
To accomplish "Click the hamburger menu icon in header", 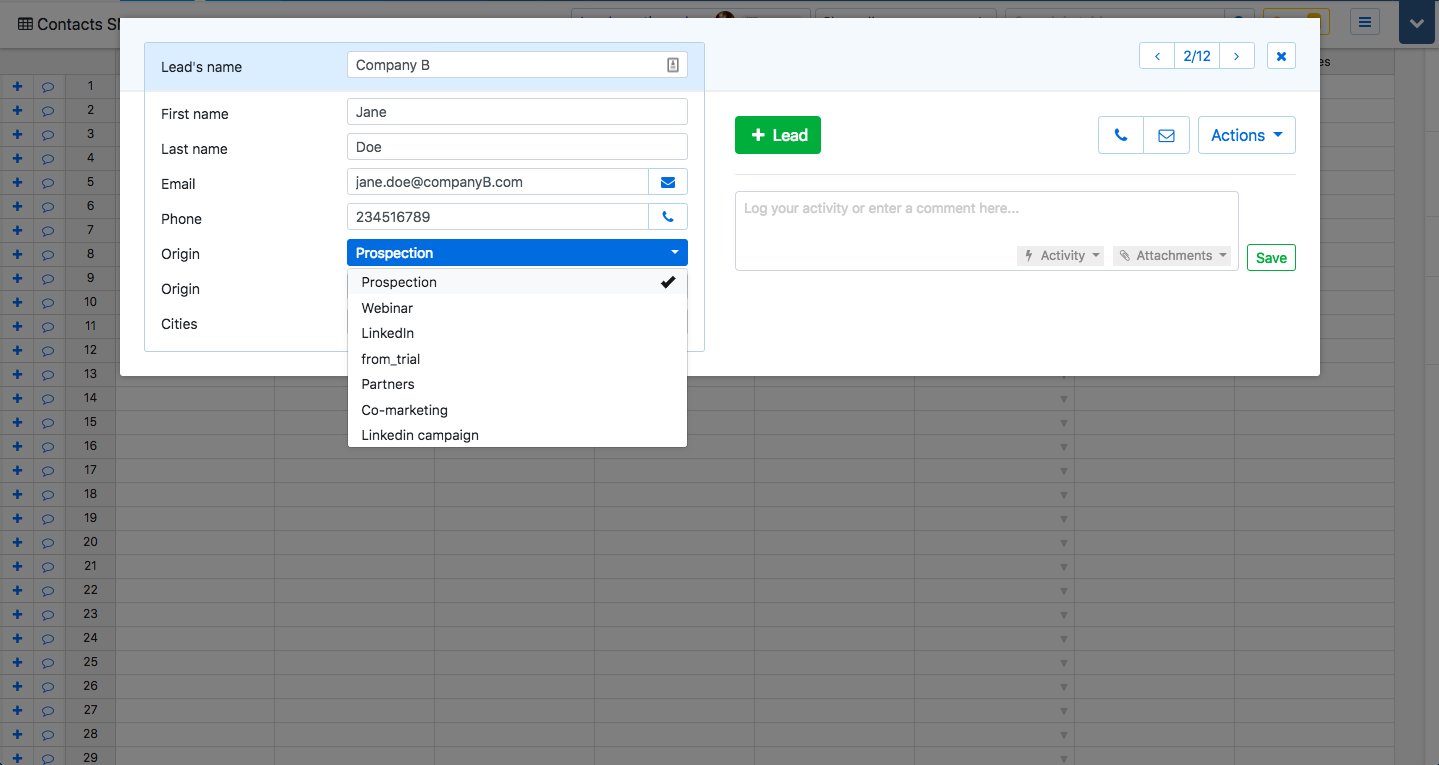I will point(1365,22).
